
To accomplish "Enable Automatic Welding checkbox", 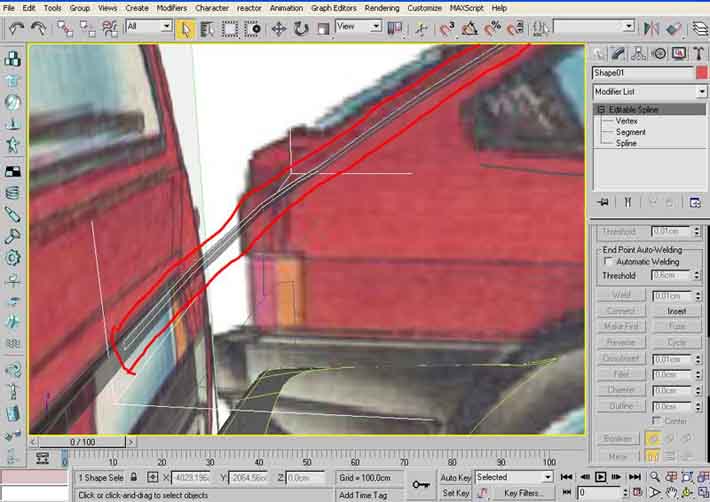I will [607, 261].
